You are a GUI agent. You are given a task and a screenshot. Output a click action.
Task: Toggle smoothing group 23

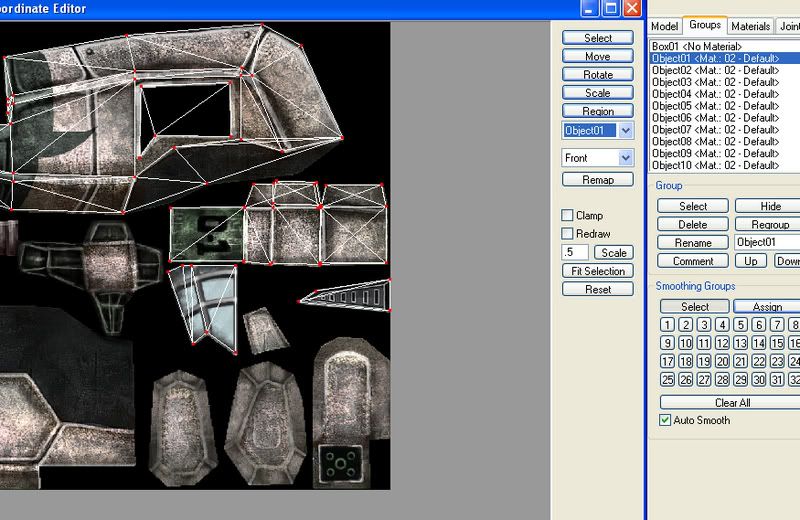(x=777, y=362)
